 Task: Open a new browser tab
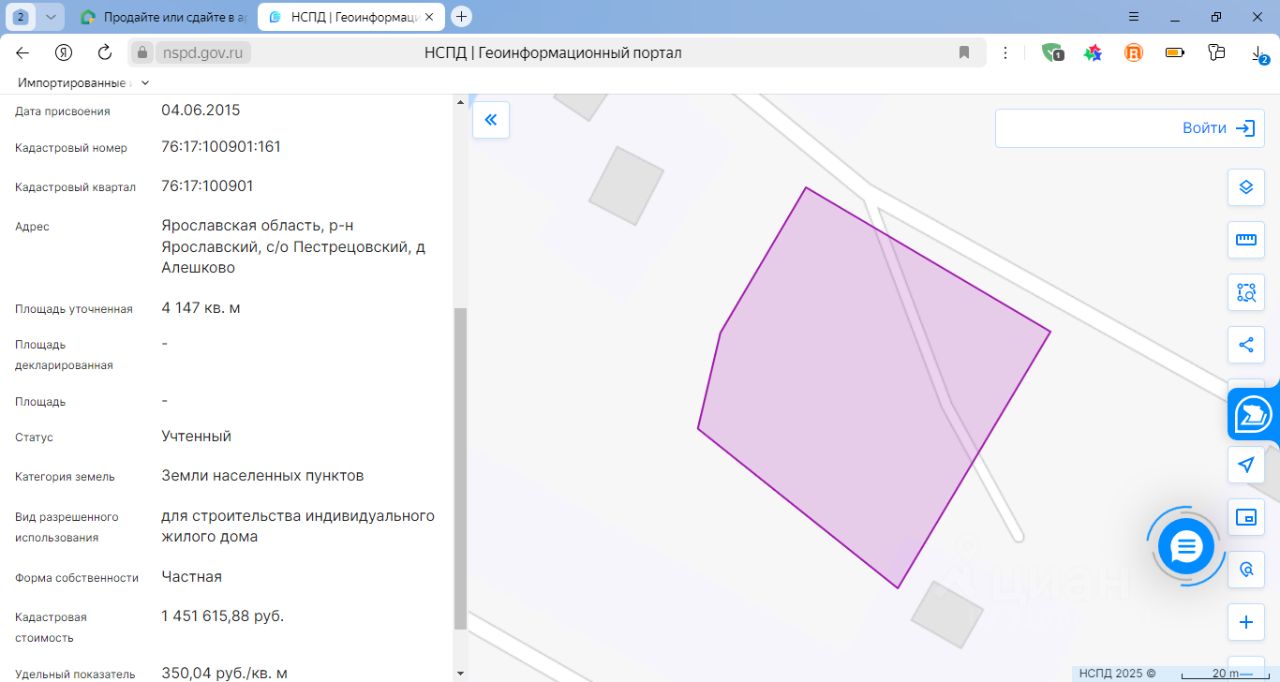click(461, 17)
